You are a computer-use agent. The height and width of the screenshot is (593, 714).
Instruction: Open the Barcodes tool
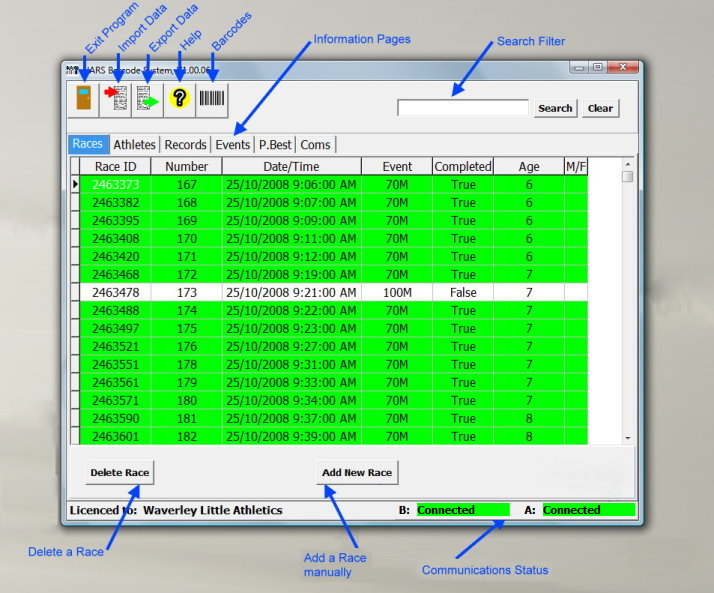tap(211, 98)
